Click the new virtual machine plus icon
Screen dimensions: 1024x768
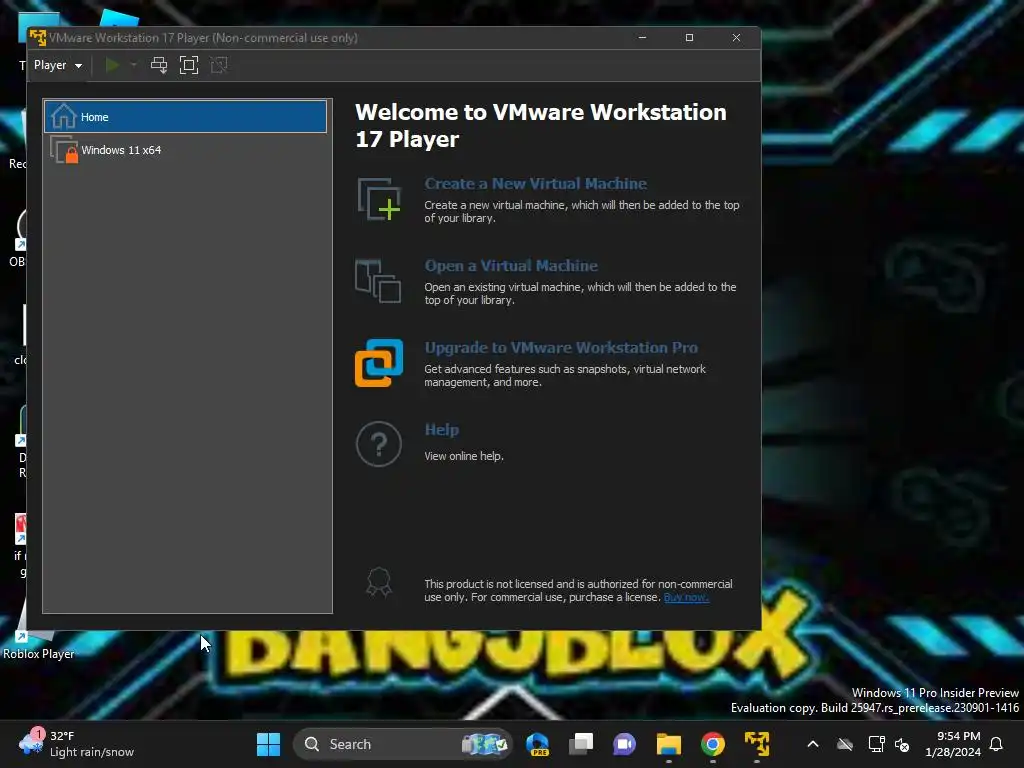379,199
